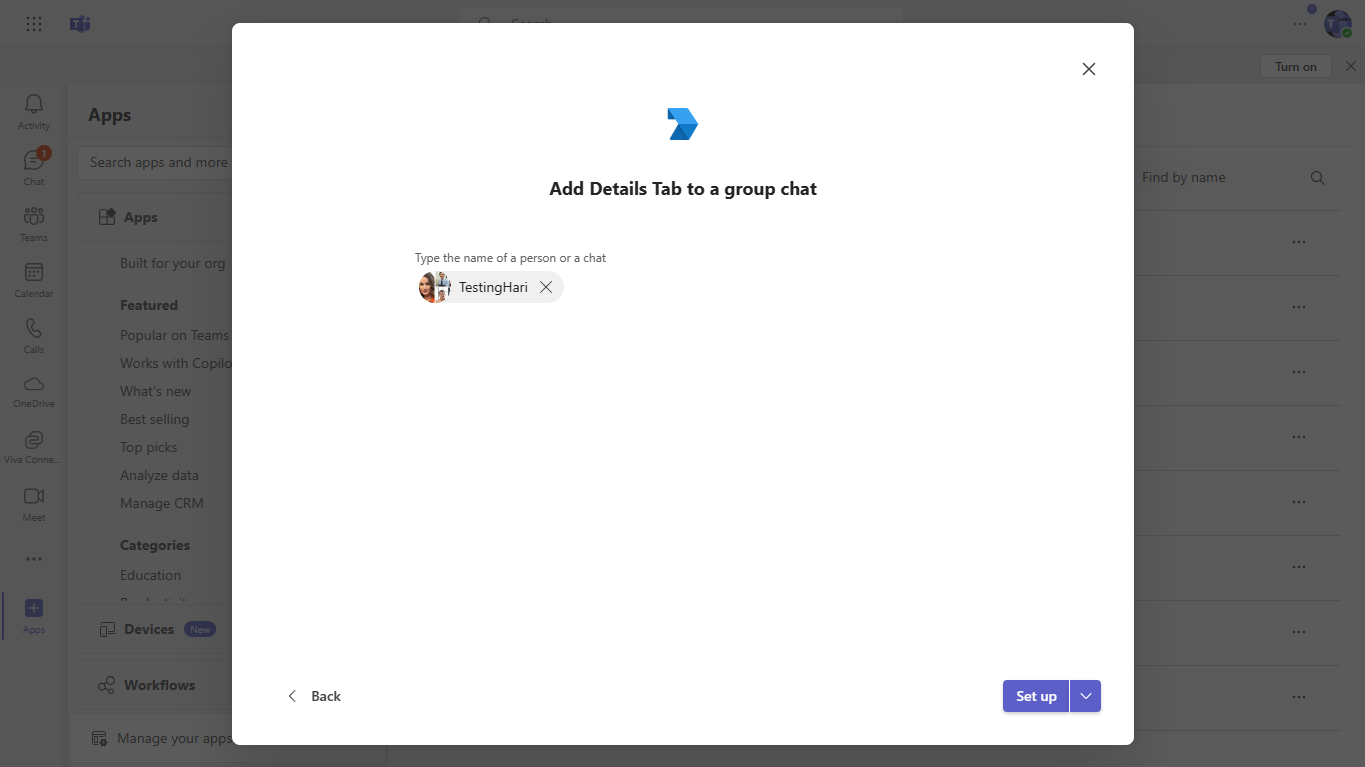Screen dimensions: 1365x767
Task: Open the Devices section
Action: (x=149, y=629)
